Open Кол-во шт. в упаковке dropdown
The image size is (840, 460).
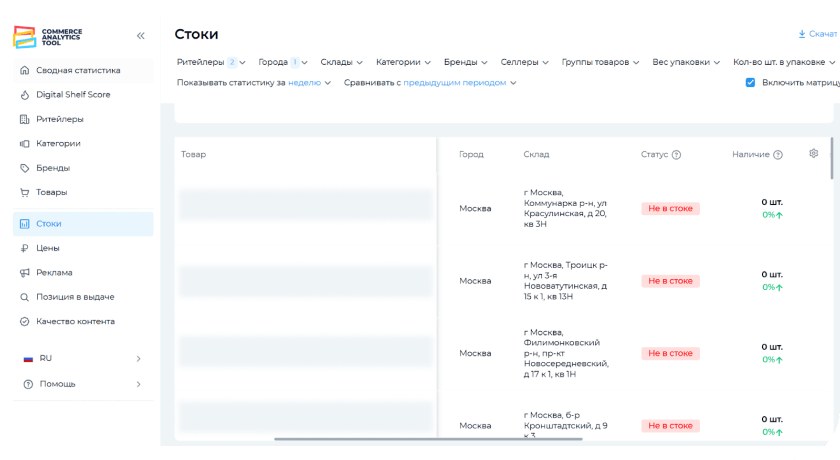[x=784, y=62]
